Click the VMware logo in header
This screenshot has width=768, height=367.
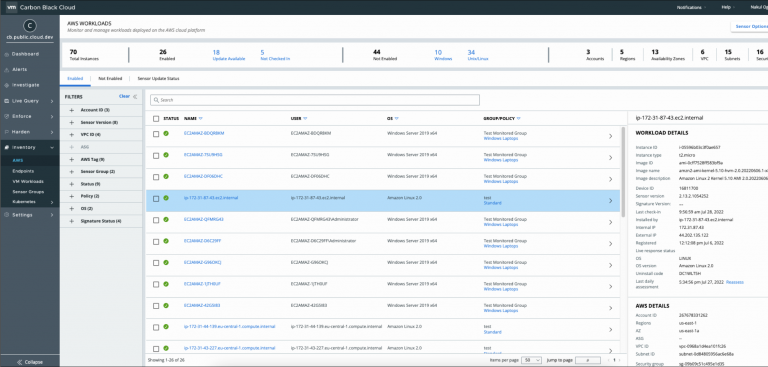point(12,7)
